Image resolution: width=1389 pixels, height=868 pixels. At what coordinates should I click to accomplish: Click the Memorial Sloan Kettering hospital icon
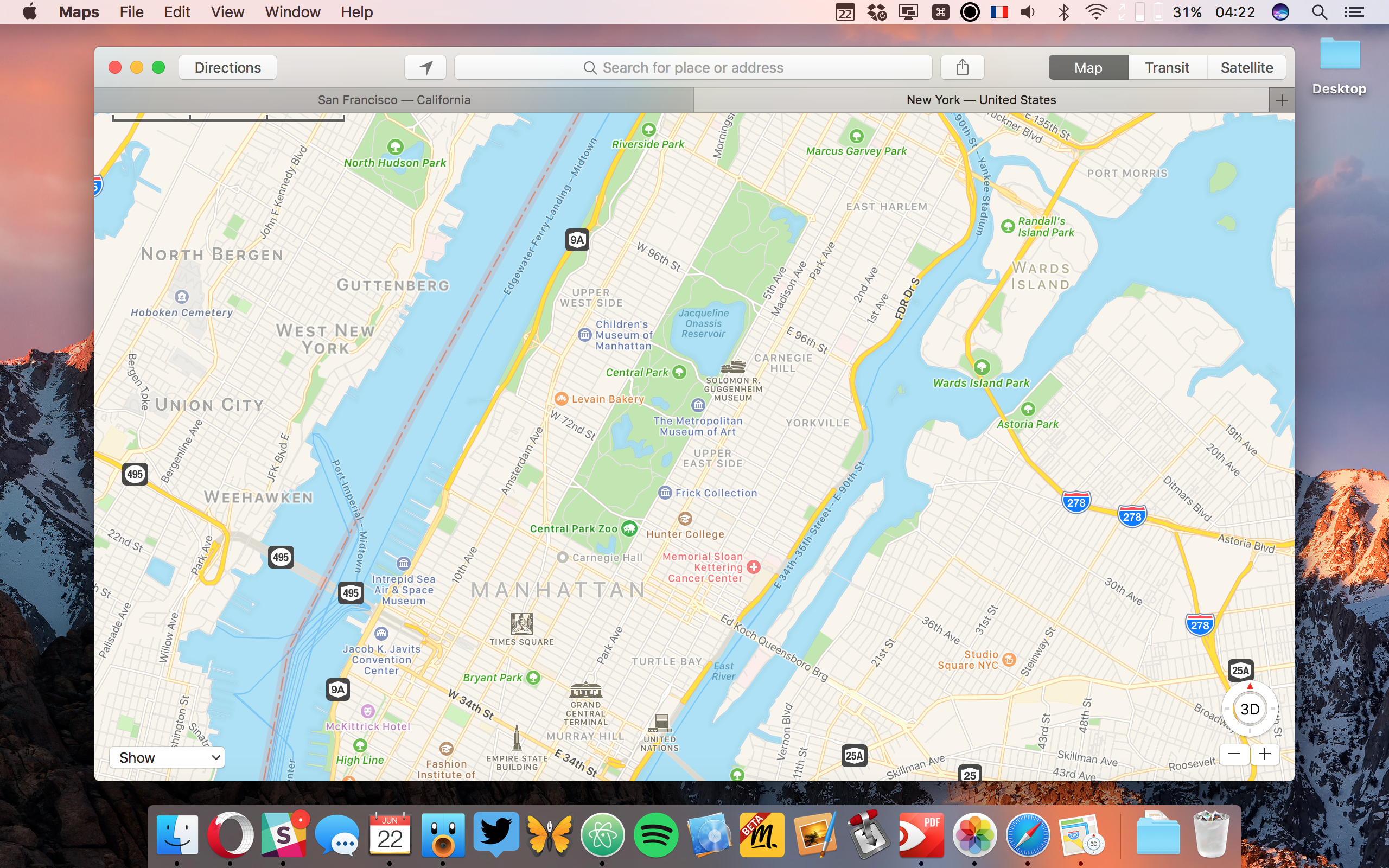coord(754,566)
